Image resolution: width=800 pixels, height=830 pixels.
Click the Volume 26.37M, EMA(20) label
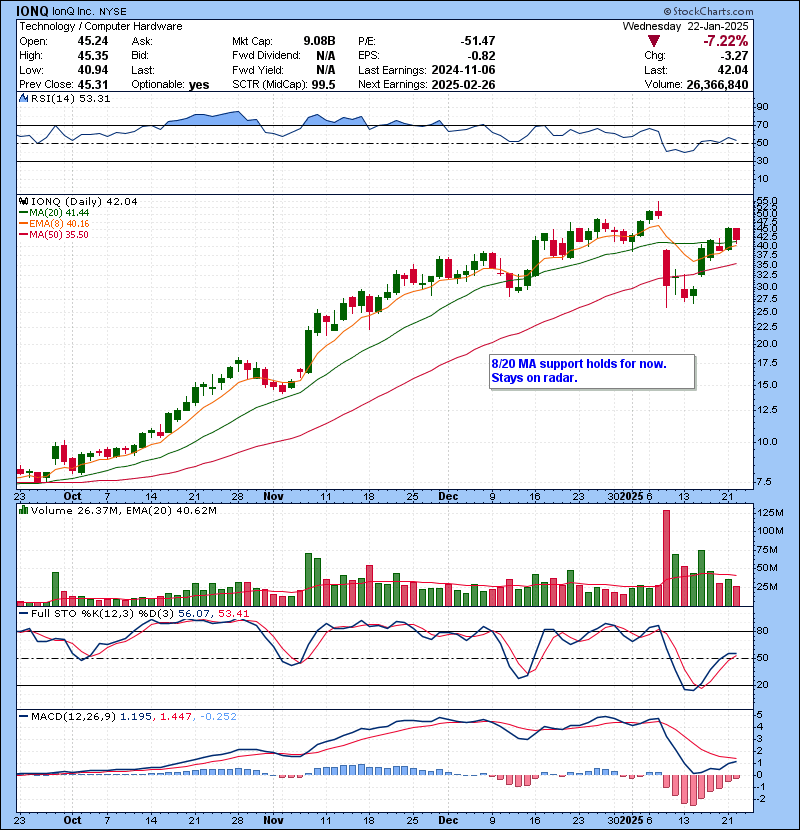123,511
